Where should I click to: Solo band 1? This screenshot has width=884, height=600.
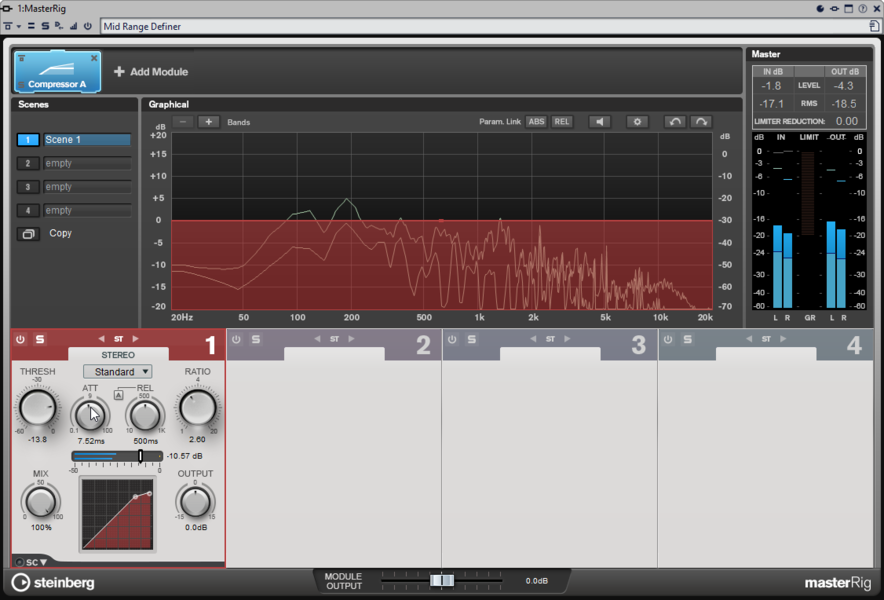tap(40, 339)
